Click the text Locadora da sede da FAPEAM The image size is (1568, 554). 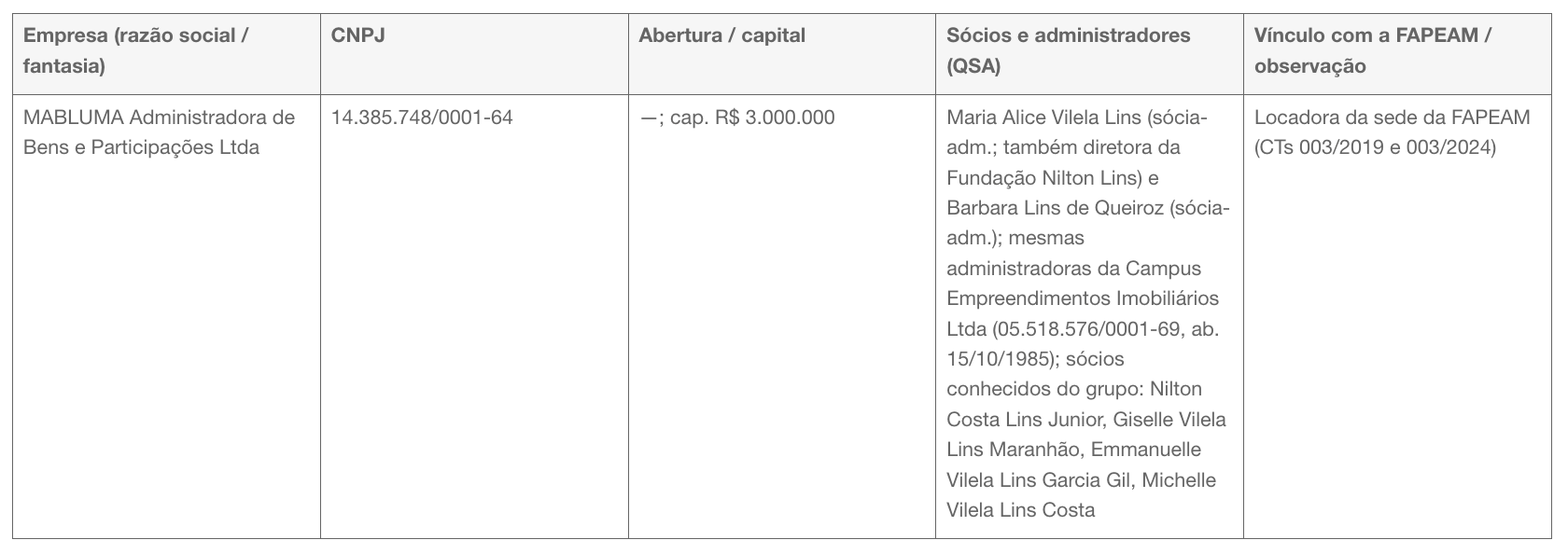pos(1393,118)
